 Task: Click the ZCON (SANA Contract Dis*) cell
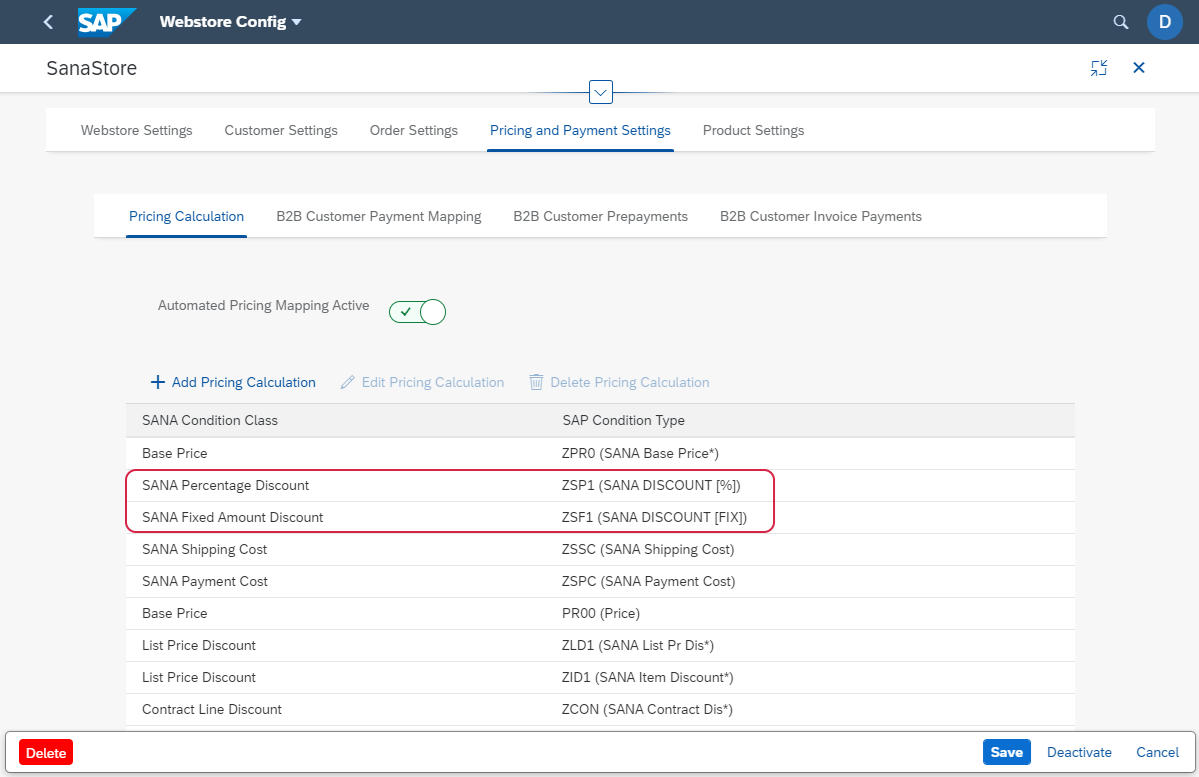tap(647, 710)
